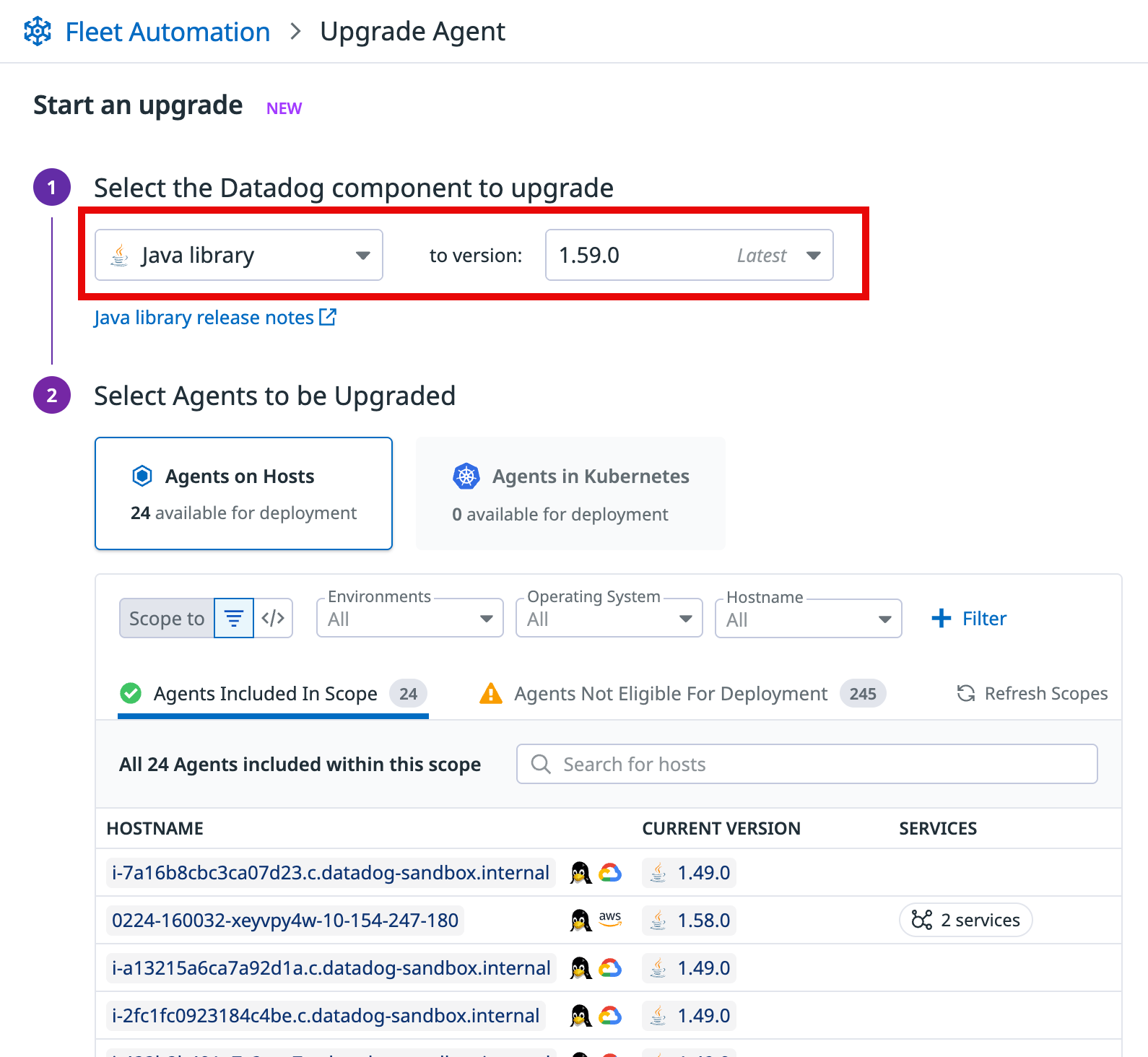Expand the Operating System filter dropdown
Viewport: 1148px width, 1057px height.
[x=609, y=619]
